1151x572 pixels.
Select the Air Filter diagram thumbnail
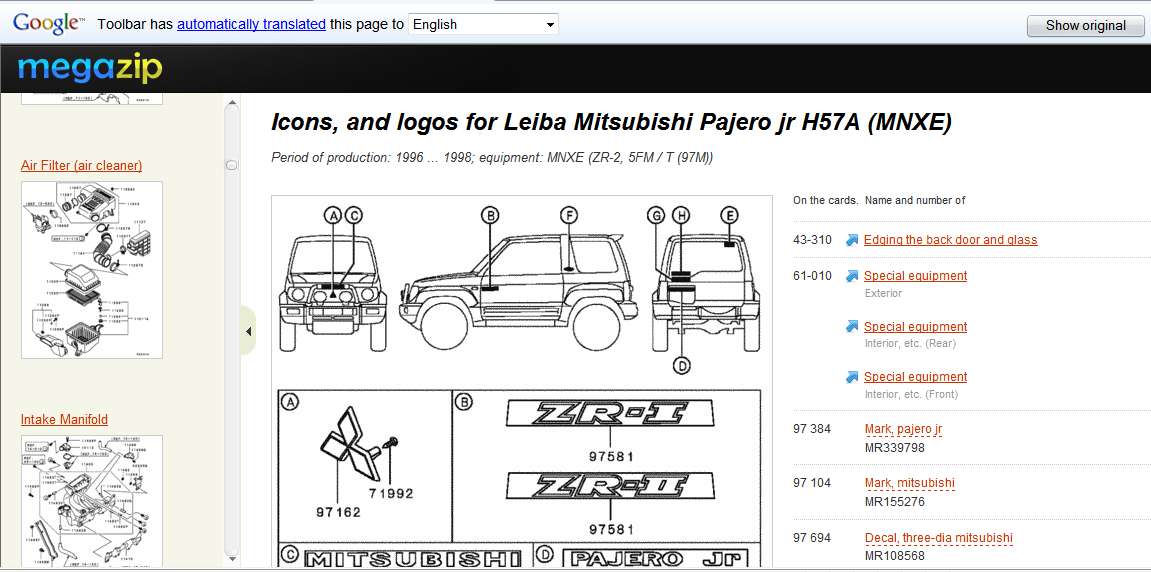pos(92,270)
